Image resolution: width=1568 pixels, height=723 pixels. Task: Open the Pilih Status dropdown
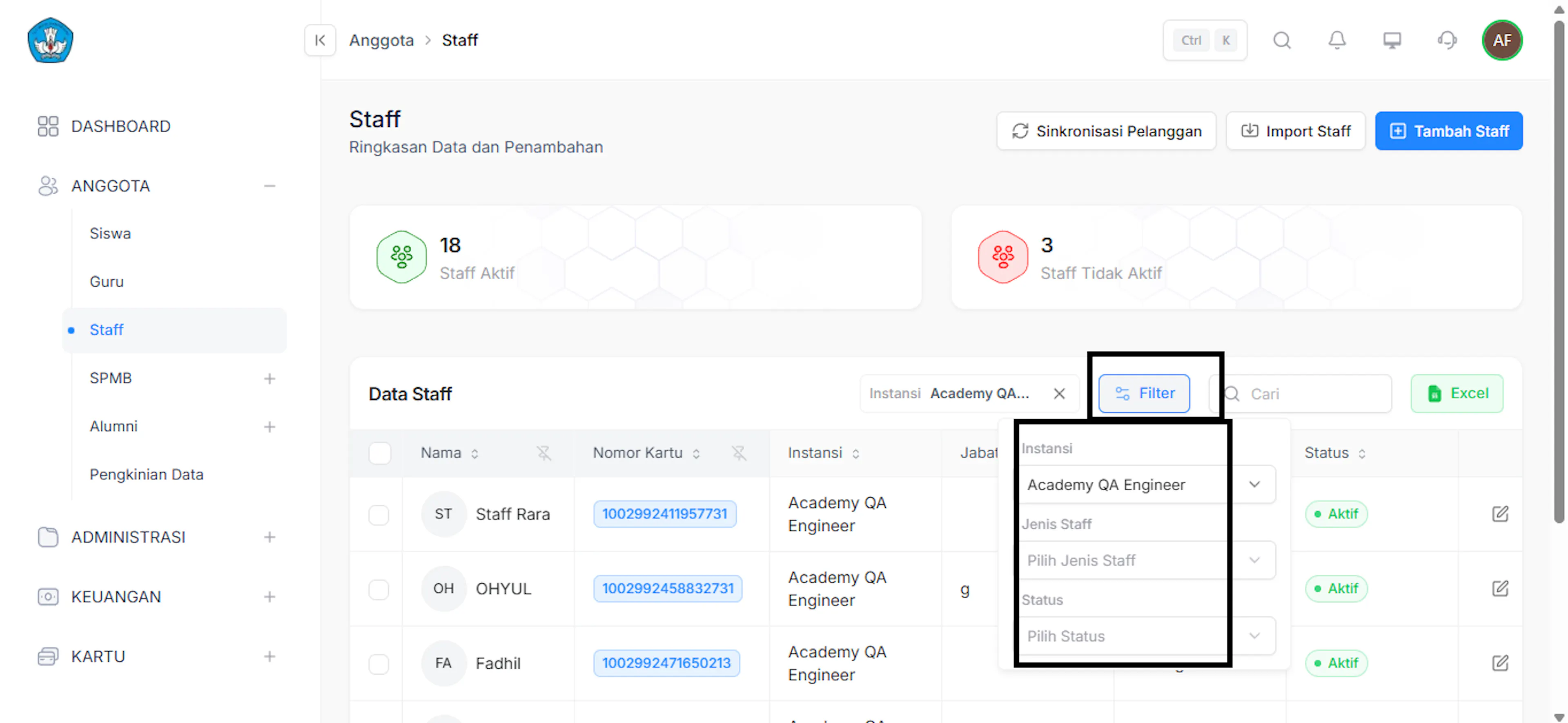tap(1147, 636)
